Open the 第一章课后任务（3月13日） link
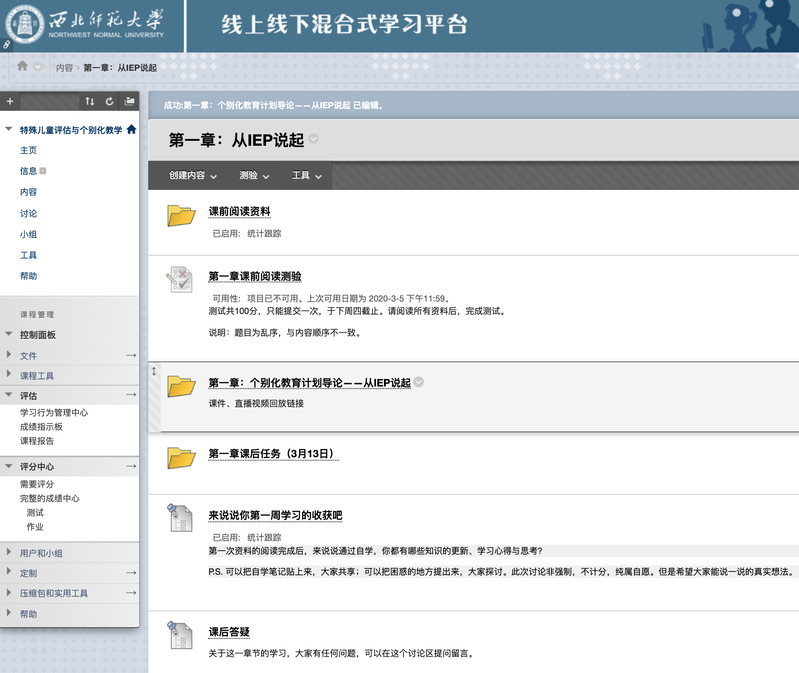The width and height of the screenshot is (799, 673). (x=273, y=454)
